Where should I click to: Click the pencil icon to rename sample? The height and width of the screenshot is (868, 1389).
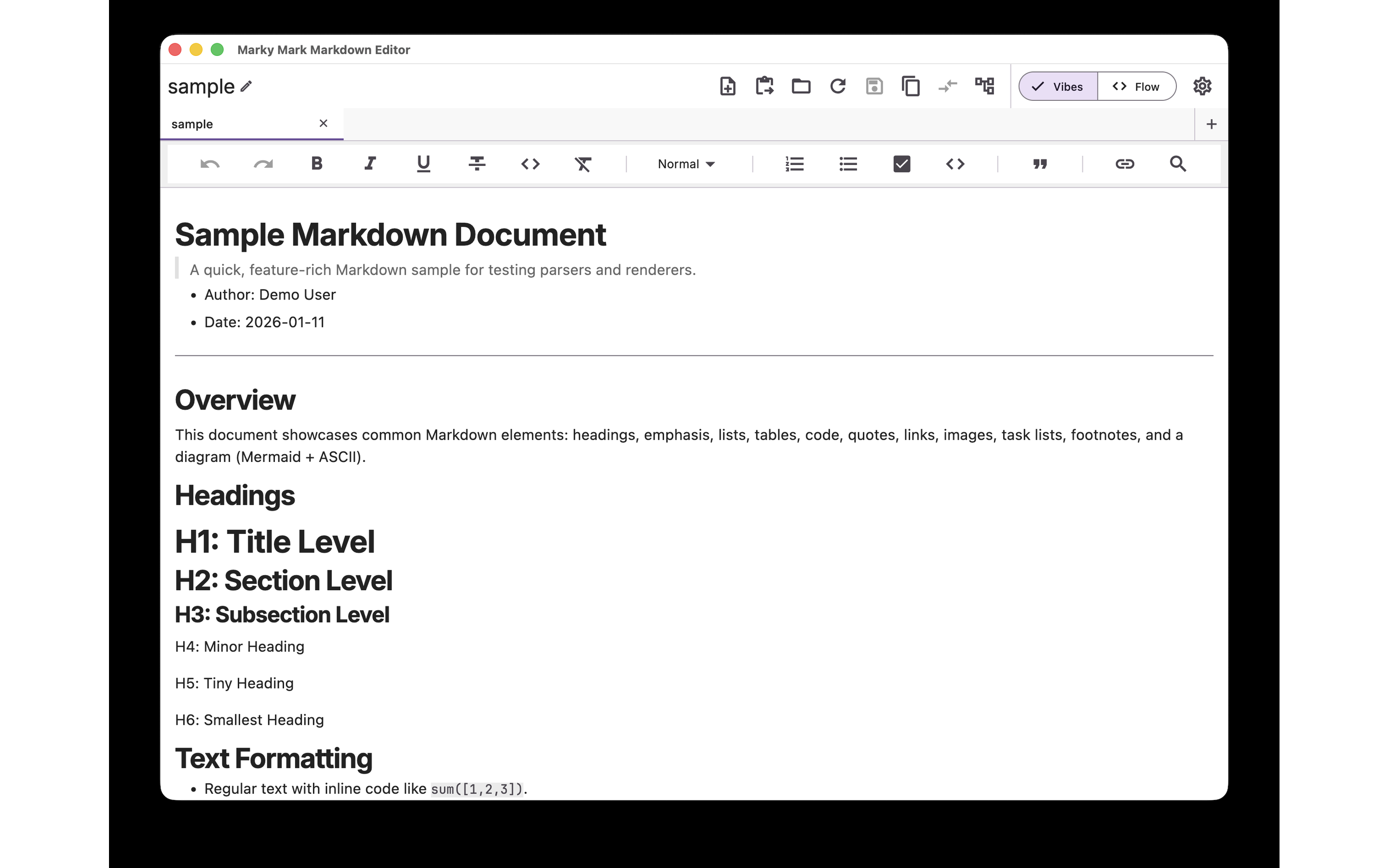pyautogui.click(x=246, y=86)
